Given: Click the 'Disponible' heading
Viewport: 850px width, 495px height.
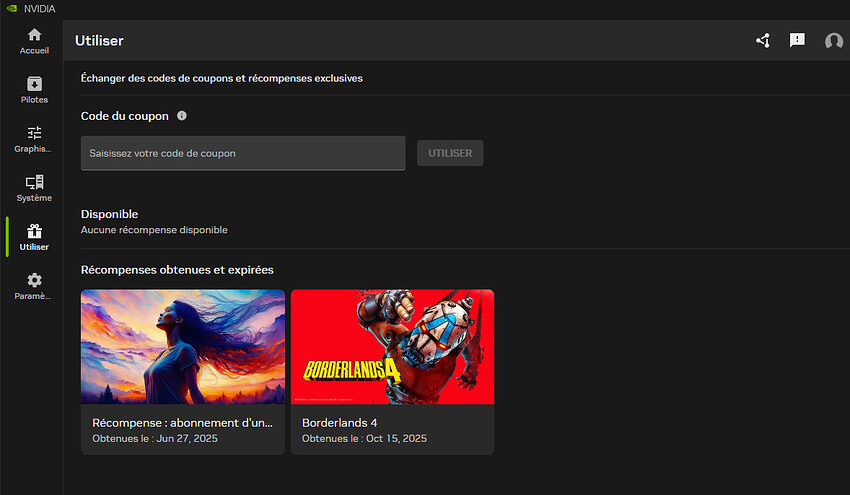Looking at the screenshot, I should point(110,214).
